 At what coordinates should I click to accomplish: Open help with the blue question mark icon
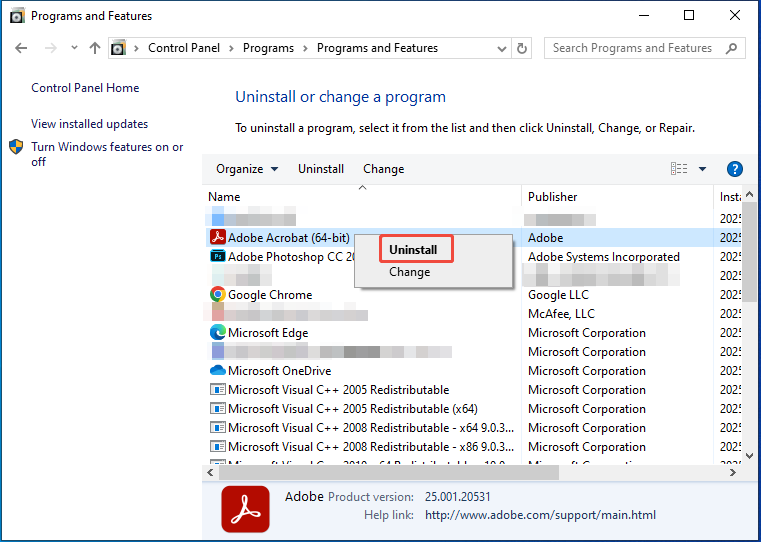735,169
